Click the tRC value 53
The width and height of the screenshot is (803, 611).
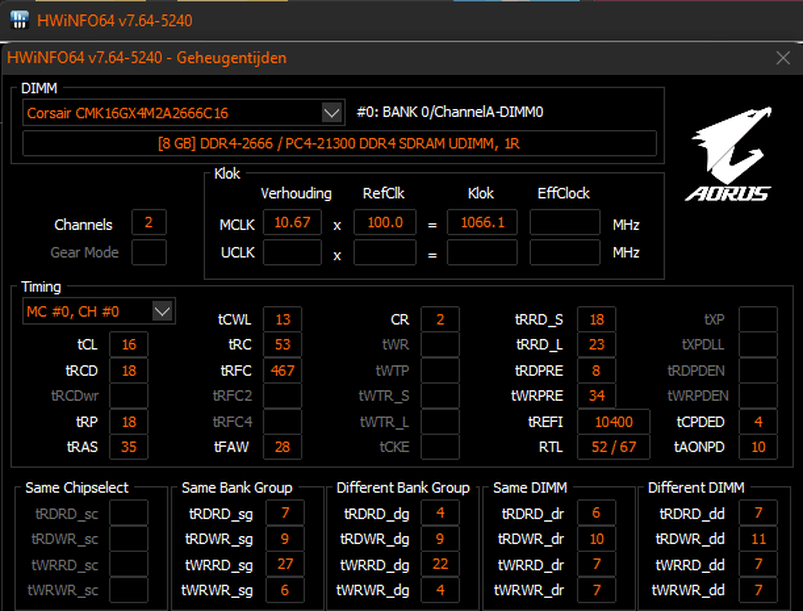(282, 345)
